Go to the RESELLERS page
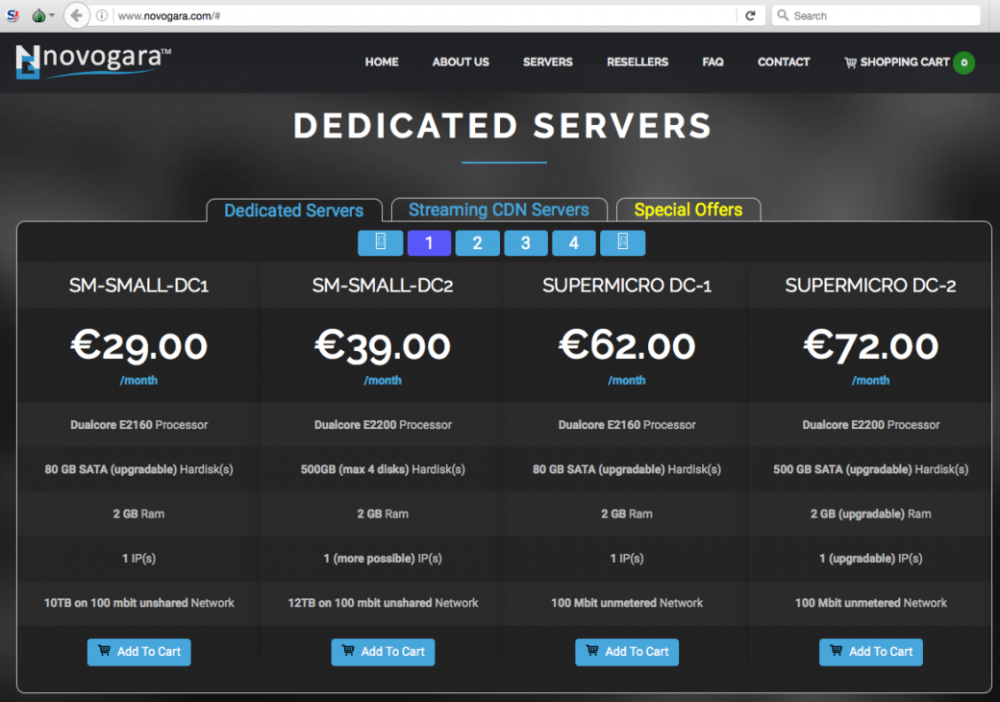Viewport: 1000px width, 702px height. tap(637, 62)
